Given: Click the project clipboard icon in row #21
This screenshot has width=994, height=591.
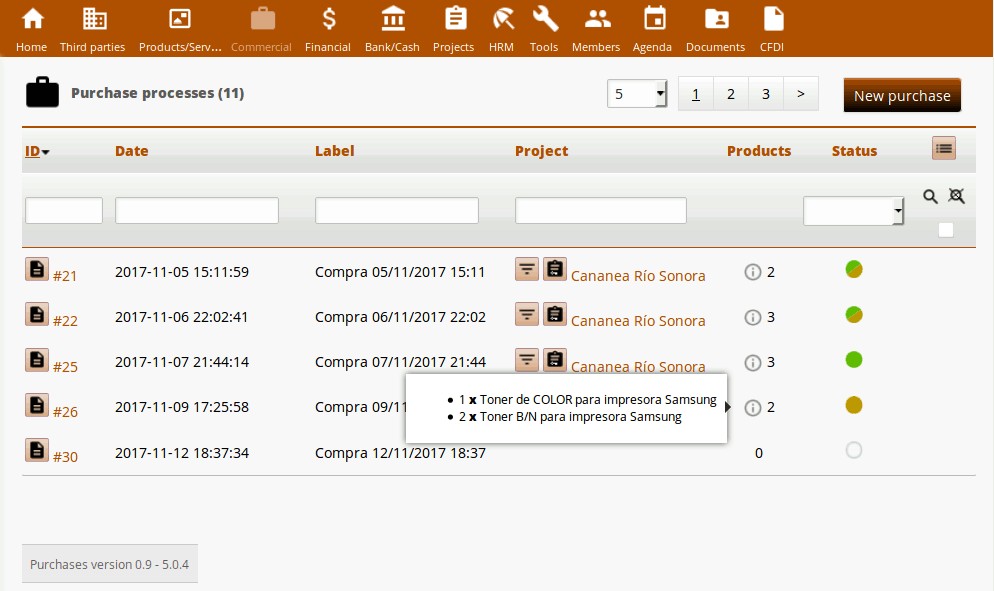Looking at the screenshot, I should tap(555, 268).
